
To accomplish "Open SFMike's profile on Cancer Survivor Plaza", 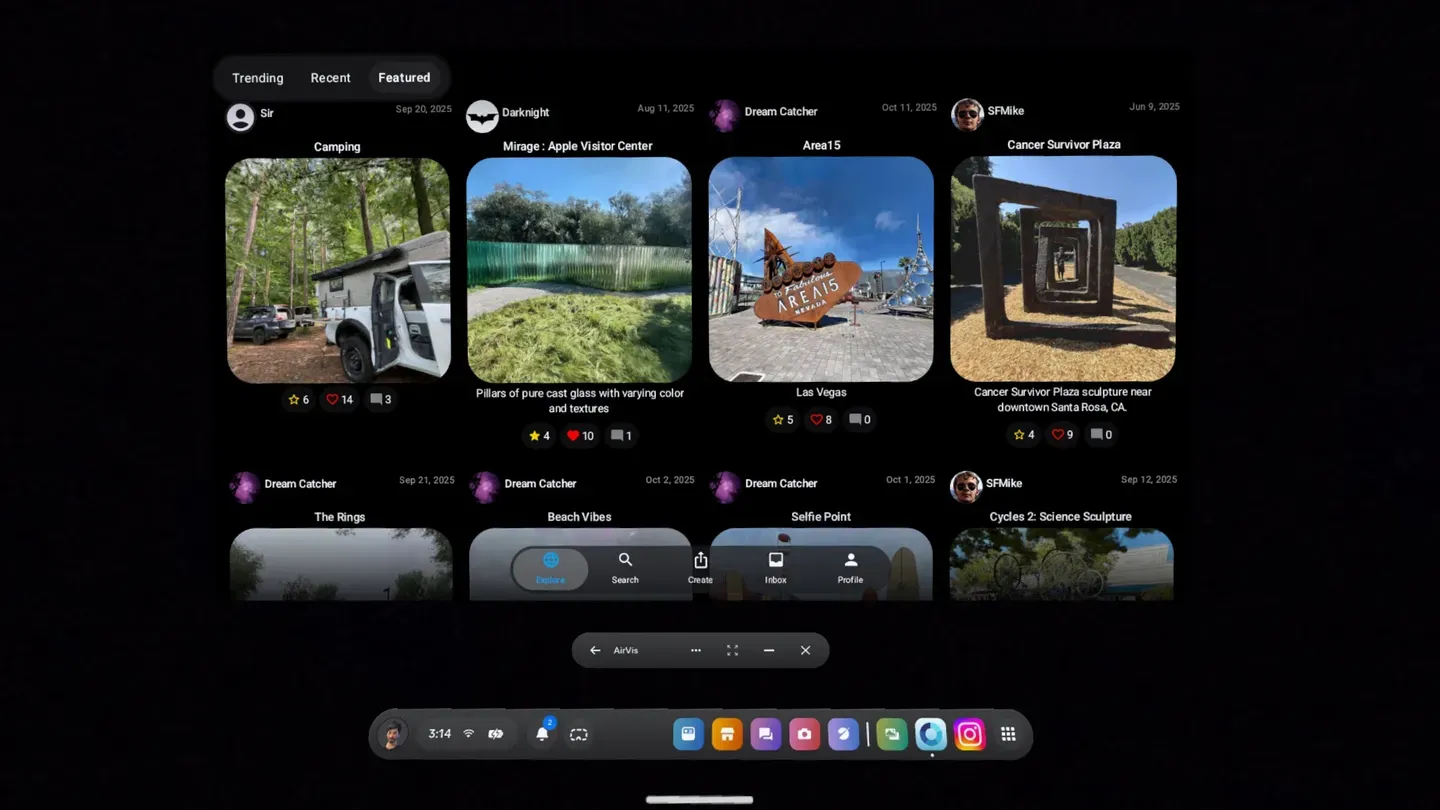I will pyautogui.click(x=967, y=114).
